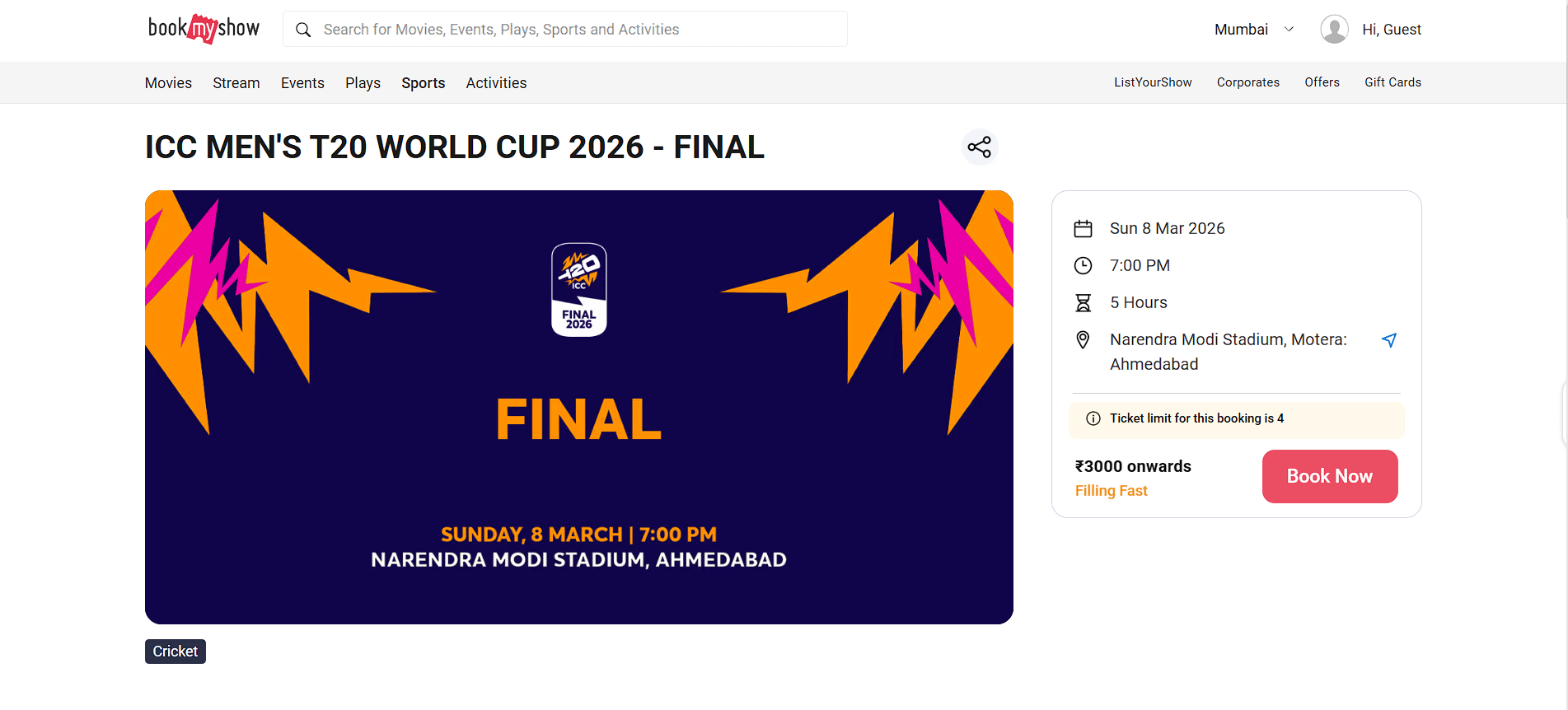Open the Gift Cards page
This screenshot has height=710, width=1568.
click(x=1392, y=82)
